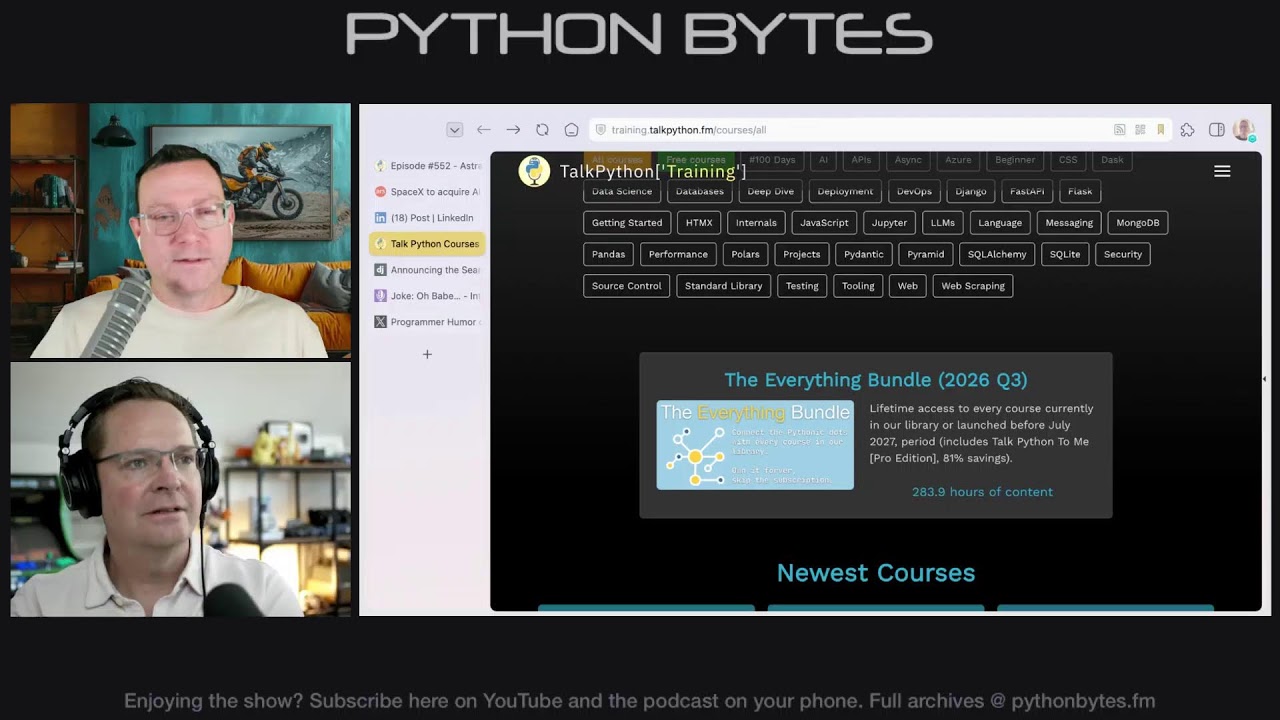Switch to the Programmer Humor tab
This screenshot has height=720, width=1280.
[x=427, y=322]
